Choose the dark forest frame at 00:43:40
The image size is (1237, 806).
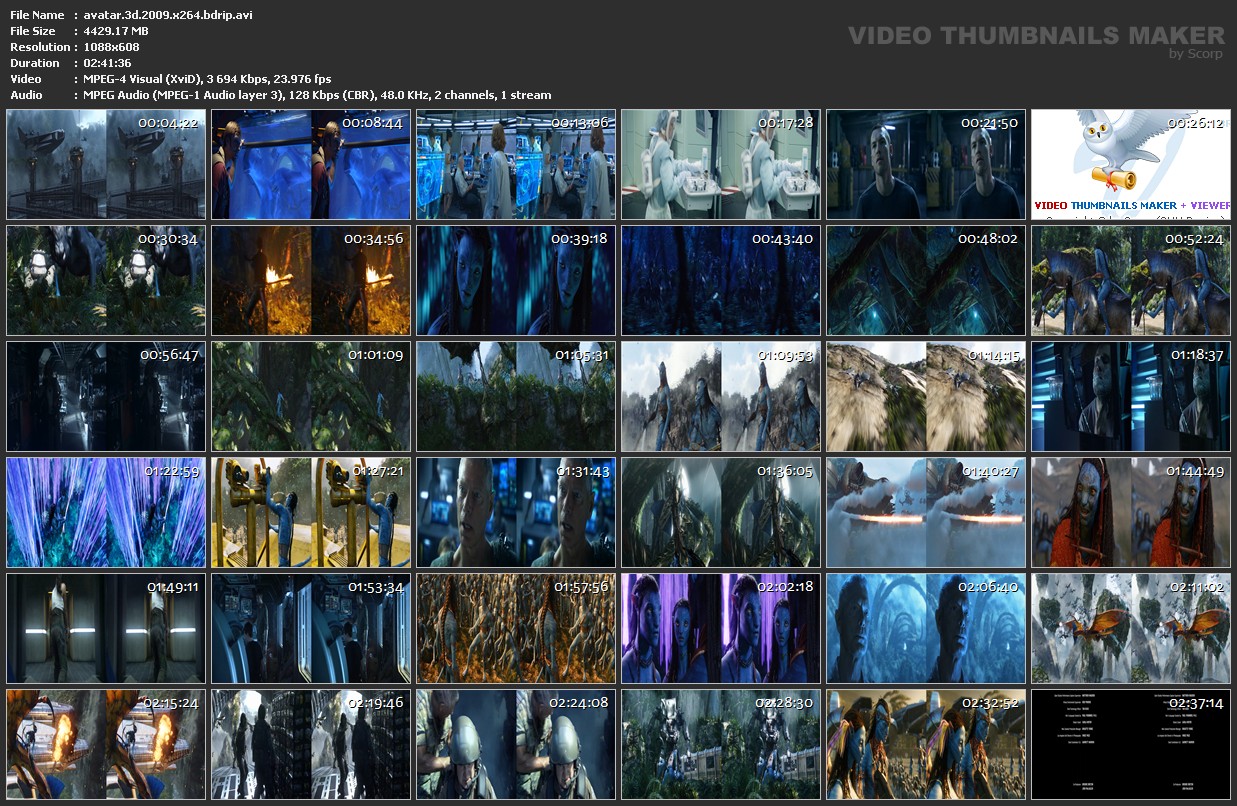721,280
